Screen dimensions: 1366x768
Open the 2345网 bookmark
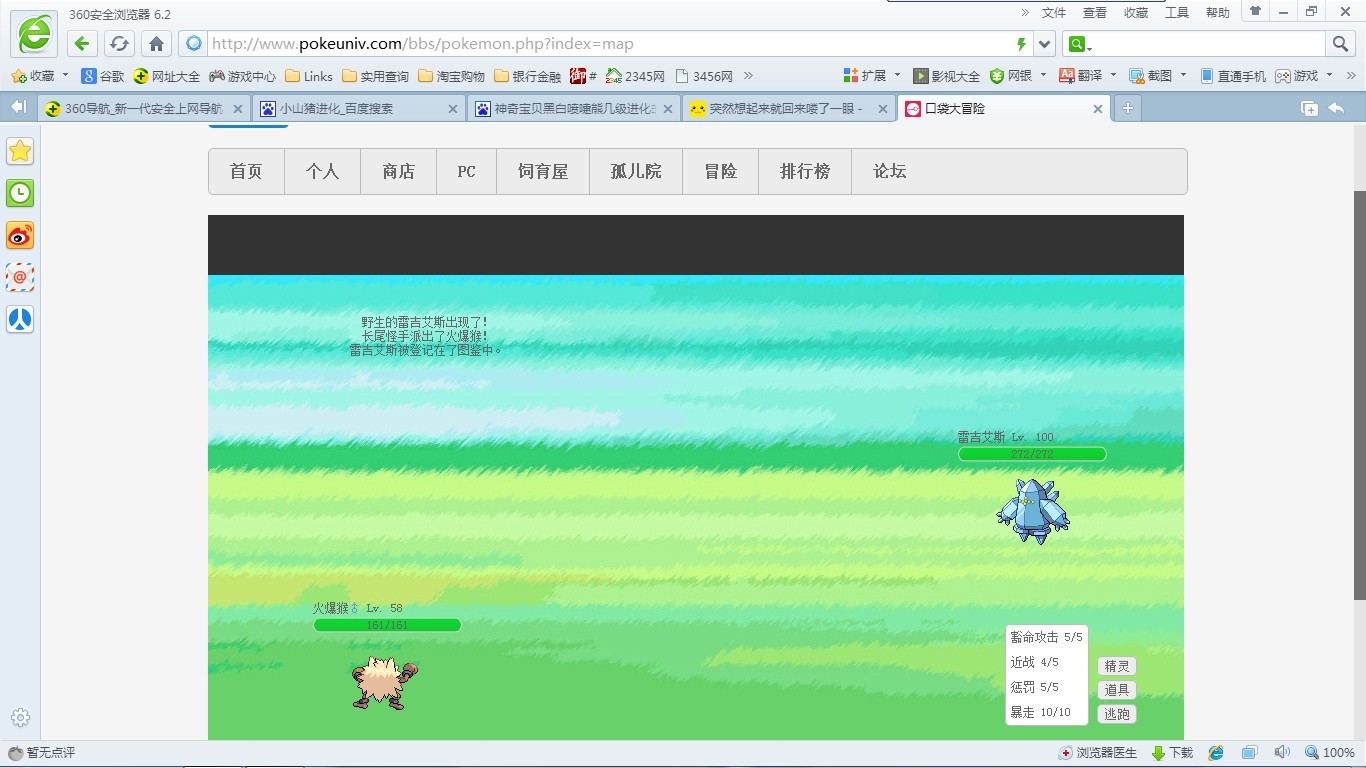pyautogui.click(x=635, y=76)
